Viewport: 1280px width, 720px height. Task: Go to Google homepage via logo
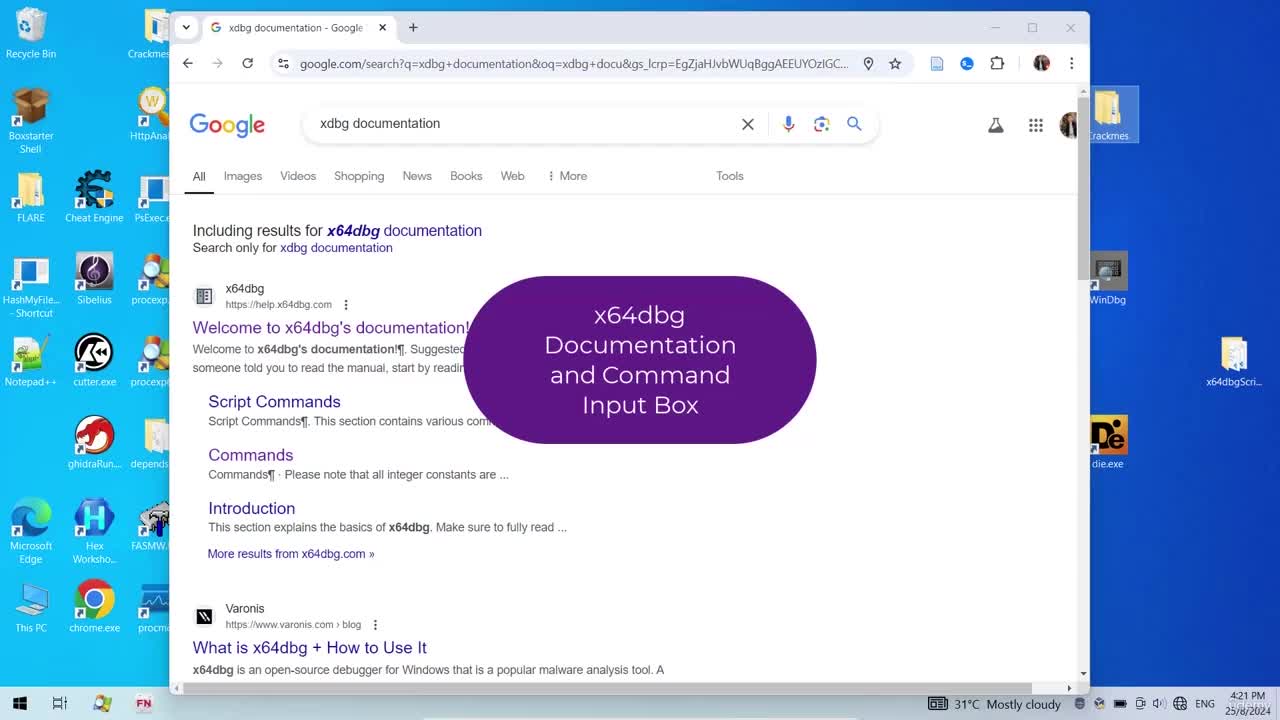(x=227, y=124)
